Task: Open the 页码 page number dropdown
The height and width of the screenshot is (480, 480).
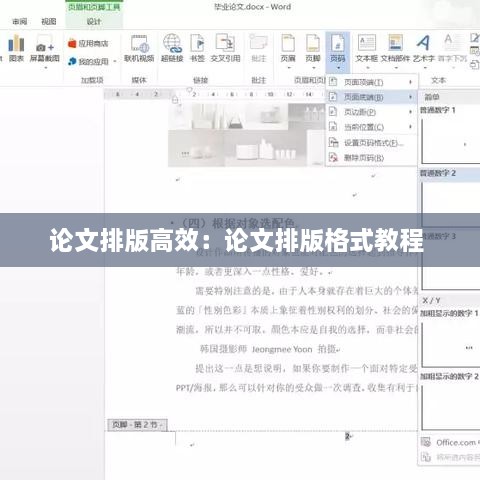Action: pos(338,52)
